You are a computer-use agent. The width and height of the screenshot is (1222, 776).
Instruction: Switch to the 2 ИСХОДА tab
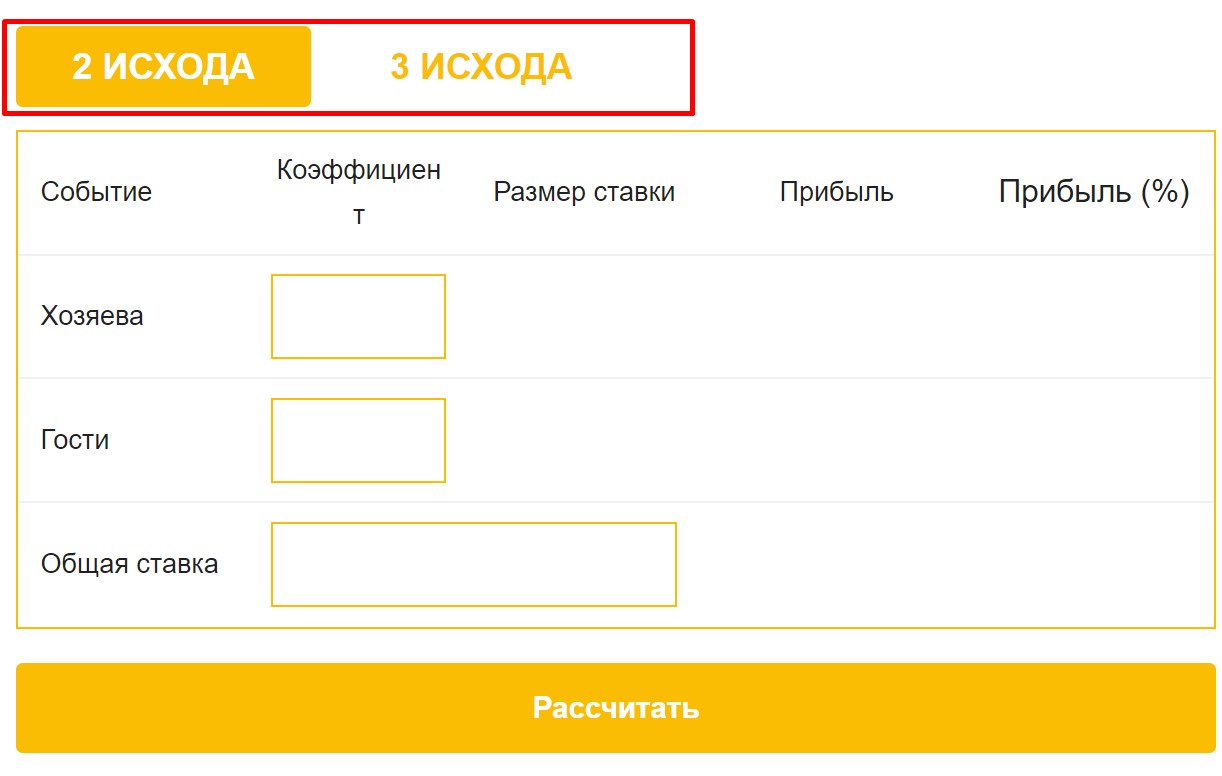tap(163, 67)
